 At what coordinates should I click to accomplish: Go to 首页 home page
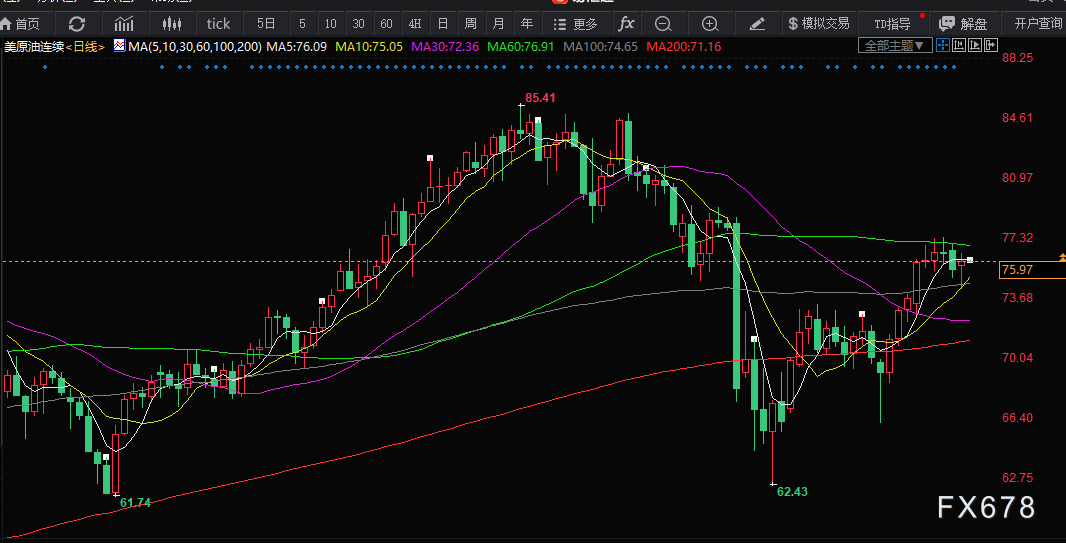[20, 24]
